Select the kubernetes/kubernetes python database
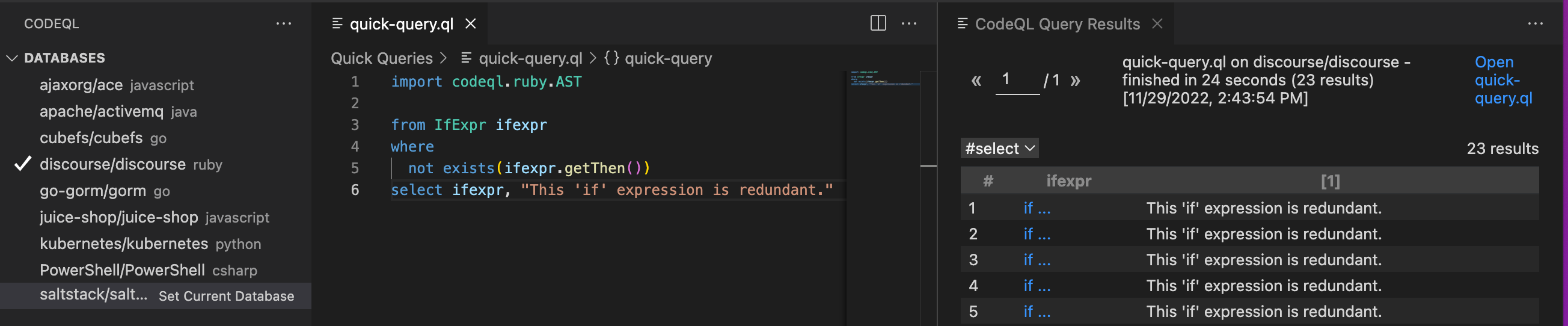The width and height of the screenshot is (1568, 326). (150, 244)
